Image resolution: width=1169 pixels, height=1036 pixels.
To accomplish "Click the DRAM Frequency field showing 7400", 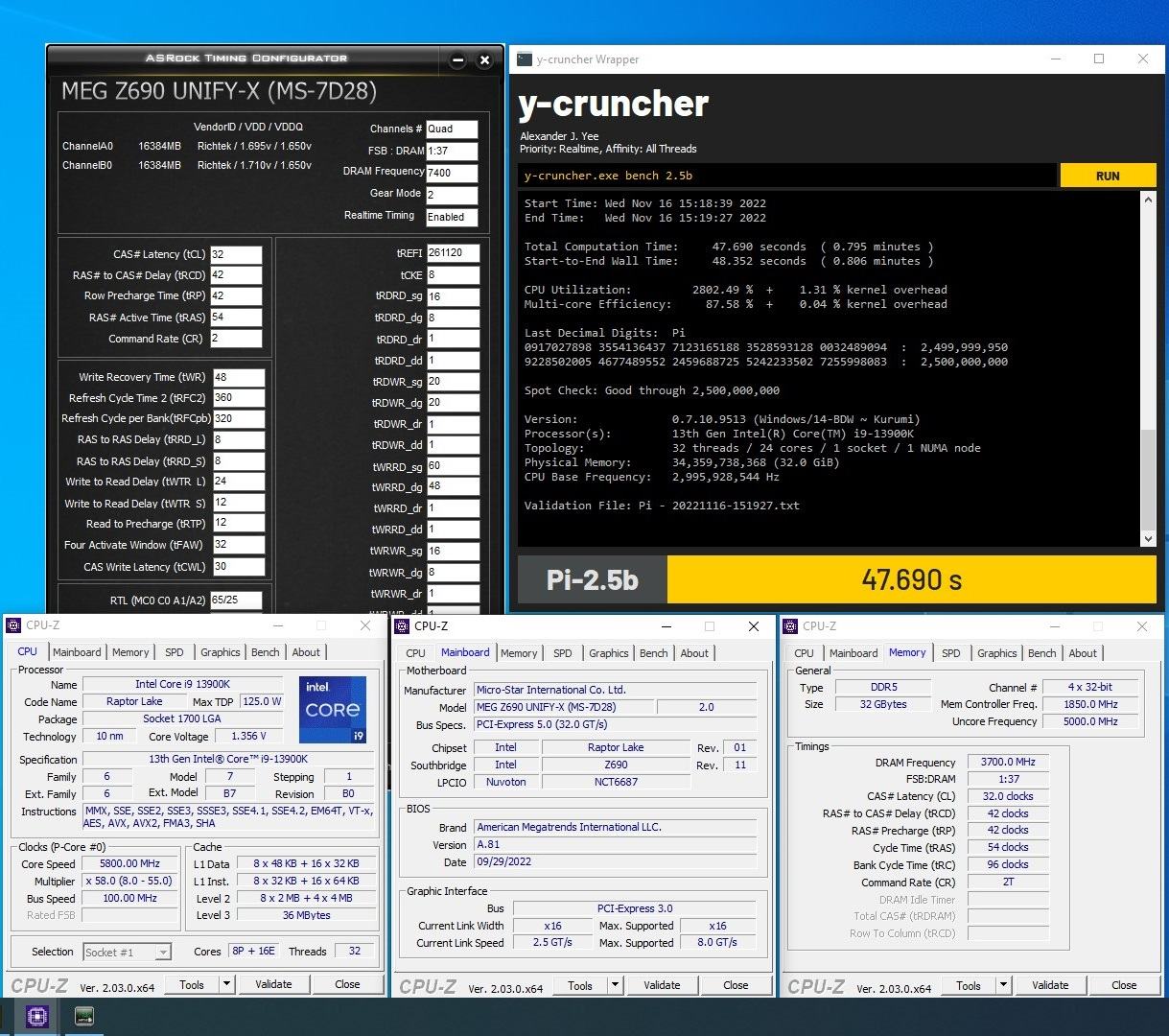I will [x=452, y=173].
